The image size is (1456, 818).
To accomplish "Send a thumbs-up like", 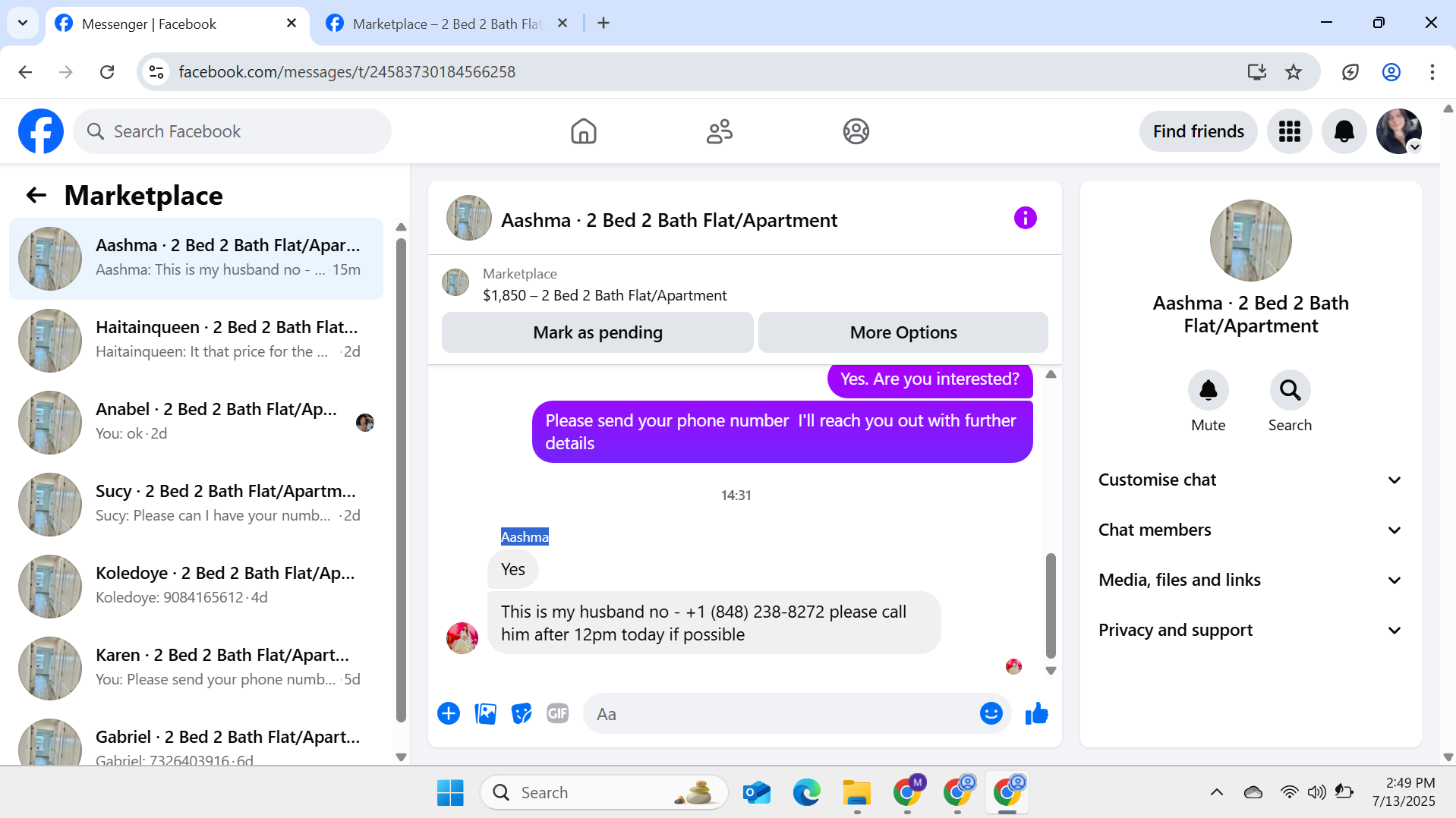I will pyautogui.click(x=1036, y=713).
